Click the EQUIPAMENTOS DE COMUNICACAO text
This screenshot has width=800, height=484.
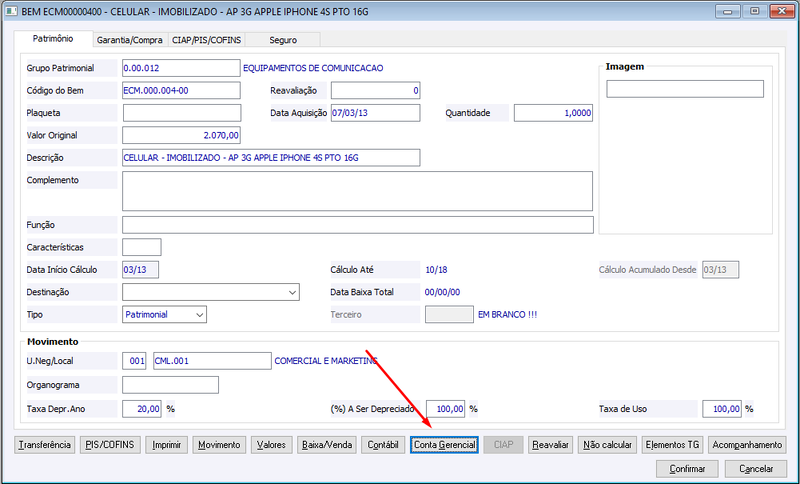tap(313, 68)
